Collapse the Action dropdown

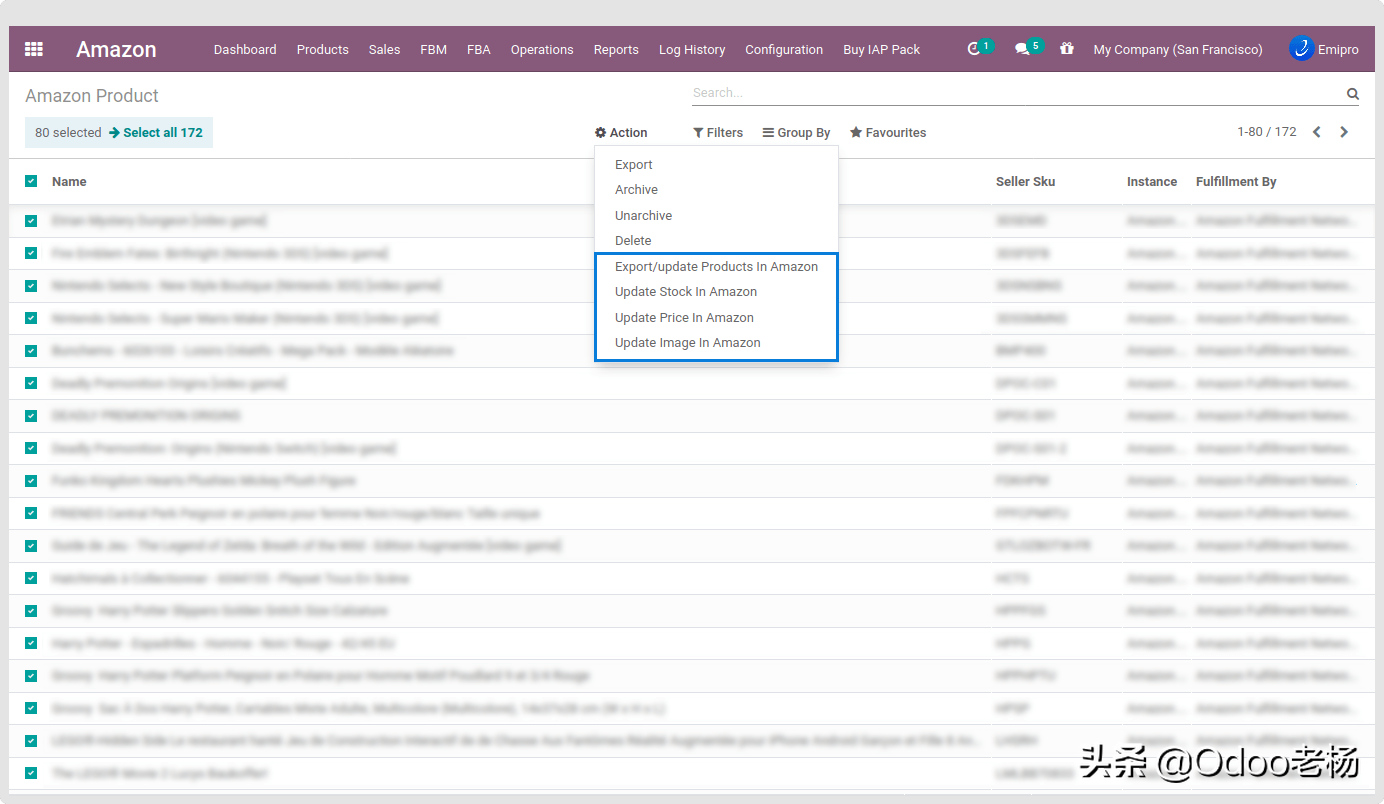(x=621, y=133)
